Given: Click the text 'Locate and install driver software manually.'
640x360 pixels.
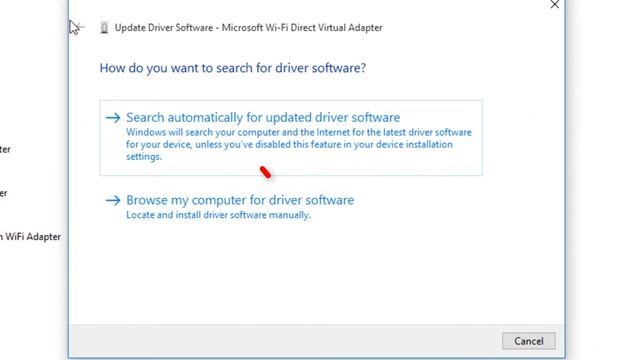Looking at the screenshot, I should click(x=218, y=215).
